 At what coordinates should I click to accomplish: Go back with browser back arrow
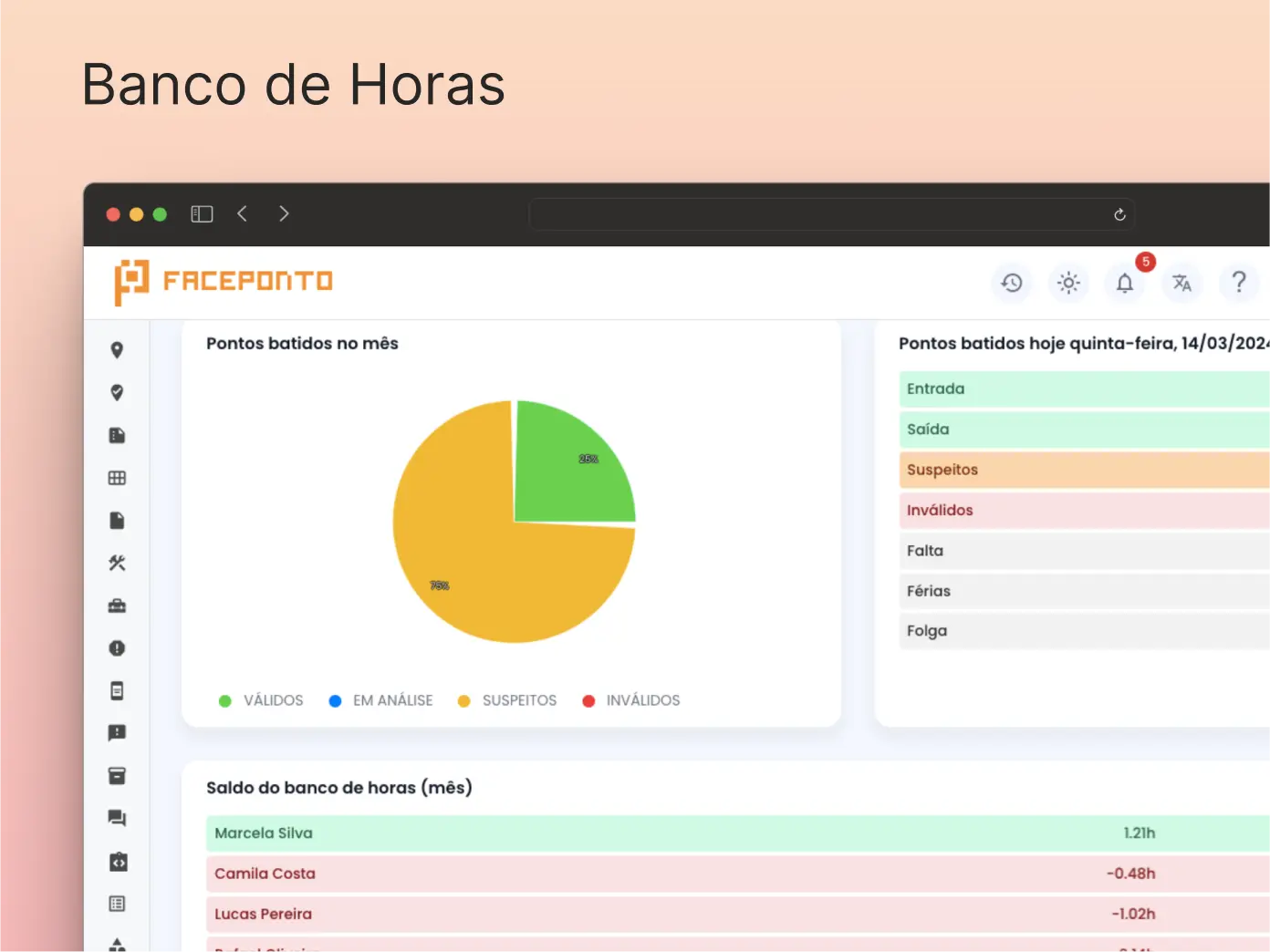coord(243,214)
